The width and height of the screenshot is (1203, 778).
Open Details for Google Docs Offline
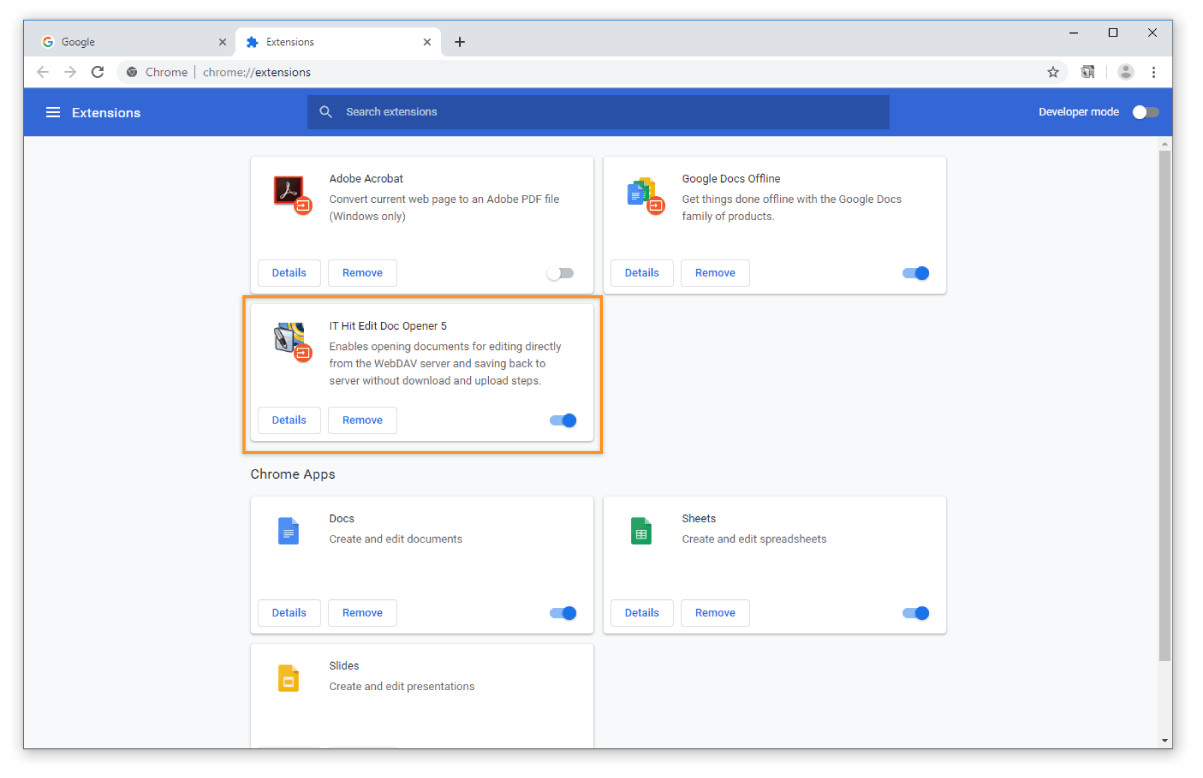click(642, 273)
